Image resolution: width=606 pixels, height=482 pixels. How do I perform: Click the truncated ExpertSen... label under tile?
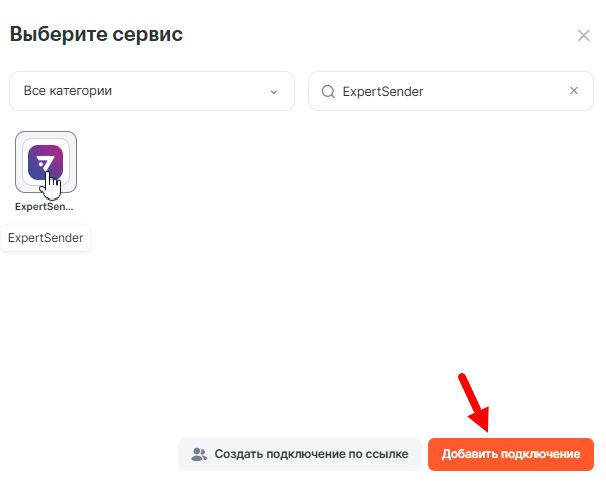pos(45,206)
